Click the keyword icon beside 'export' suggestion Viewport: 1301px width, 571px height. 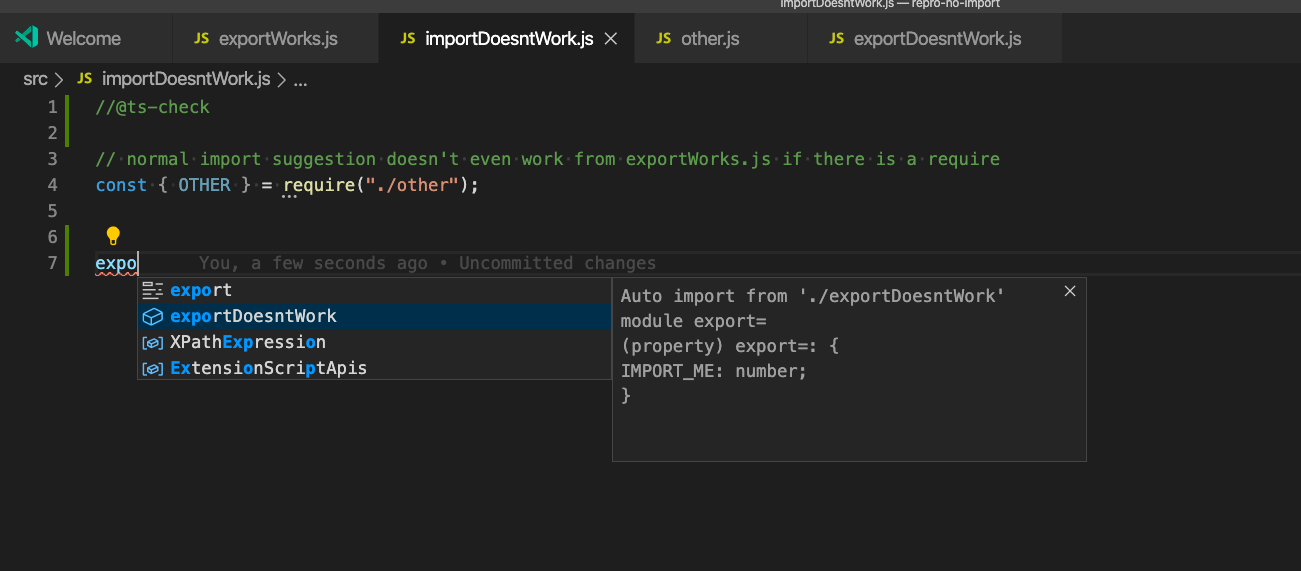tap(152, 290)
